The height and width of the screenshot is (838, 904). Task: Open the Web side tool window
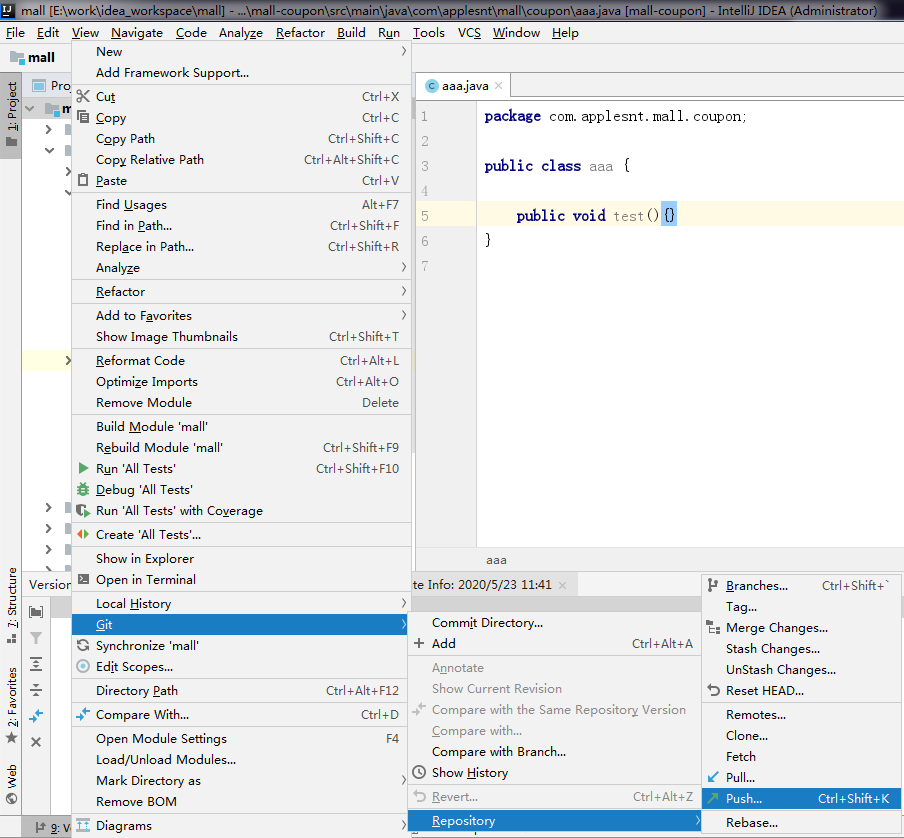click(x=12, y=783)
